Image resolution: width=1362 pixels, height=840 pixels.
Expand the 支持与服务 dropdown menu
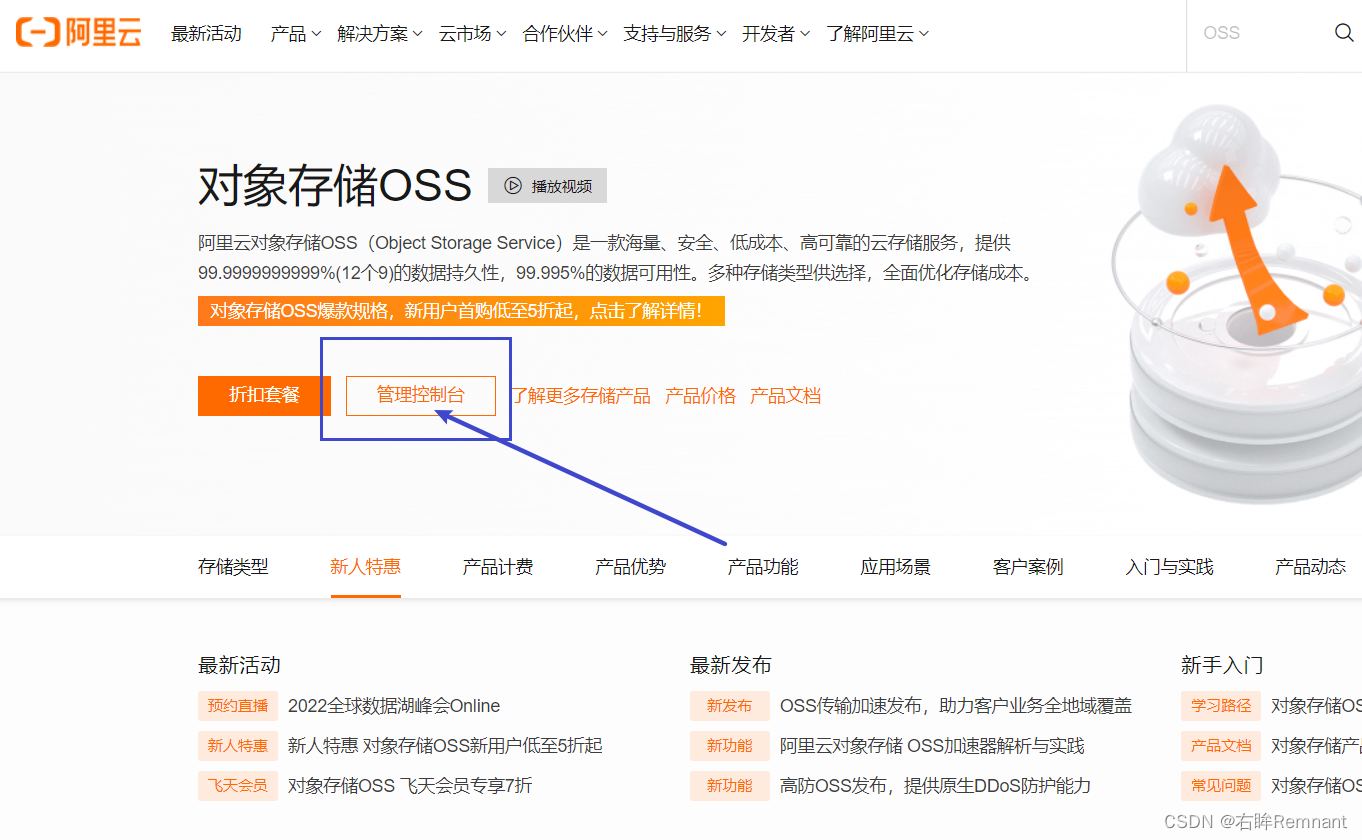click(x=675, y=34)
